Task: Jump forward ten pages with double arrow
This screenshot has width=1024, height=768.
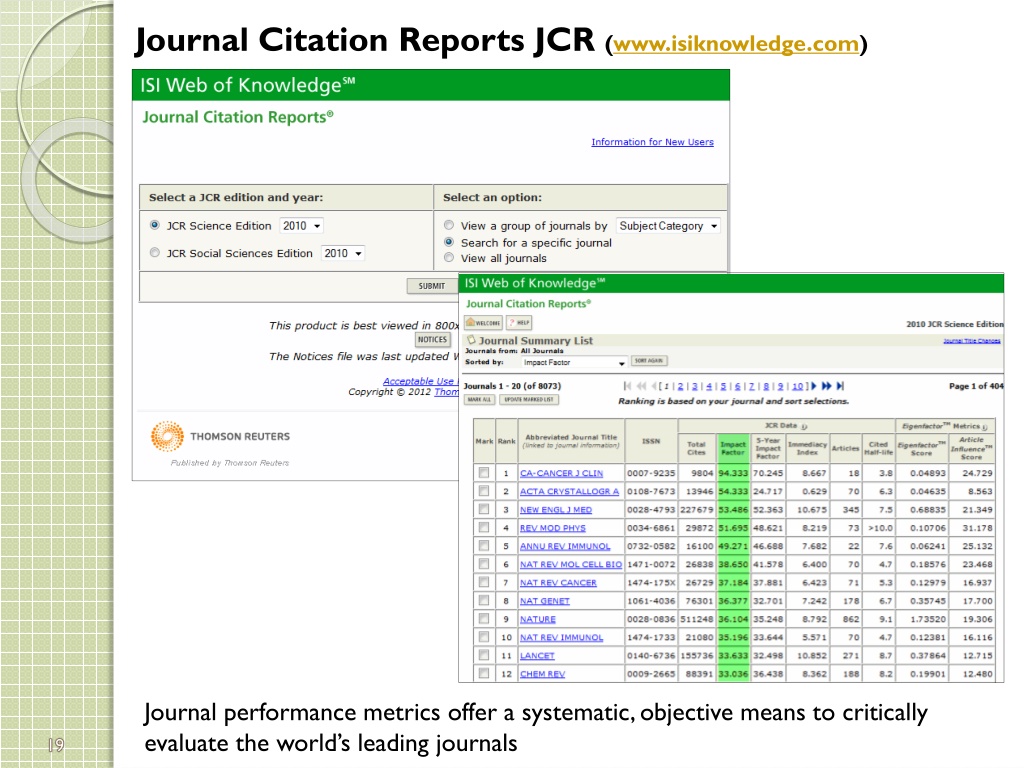Action: 827,386
